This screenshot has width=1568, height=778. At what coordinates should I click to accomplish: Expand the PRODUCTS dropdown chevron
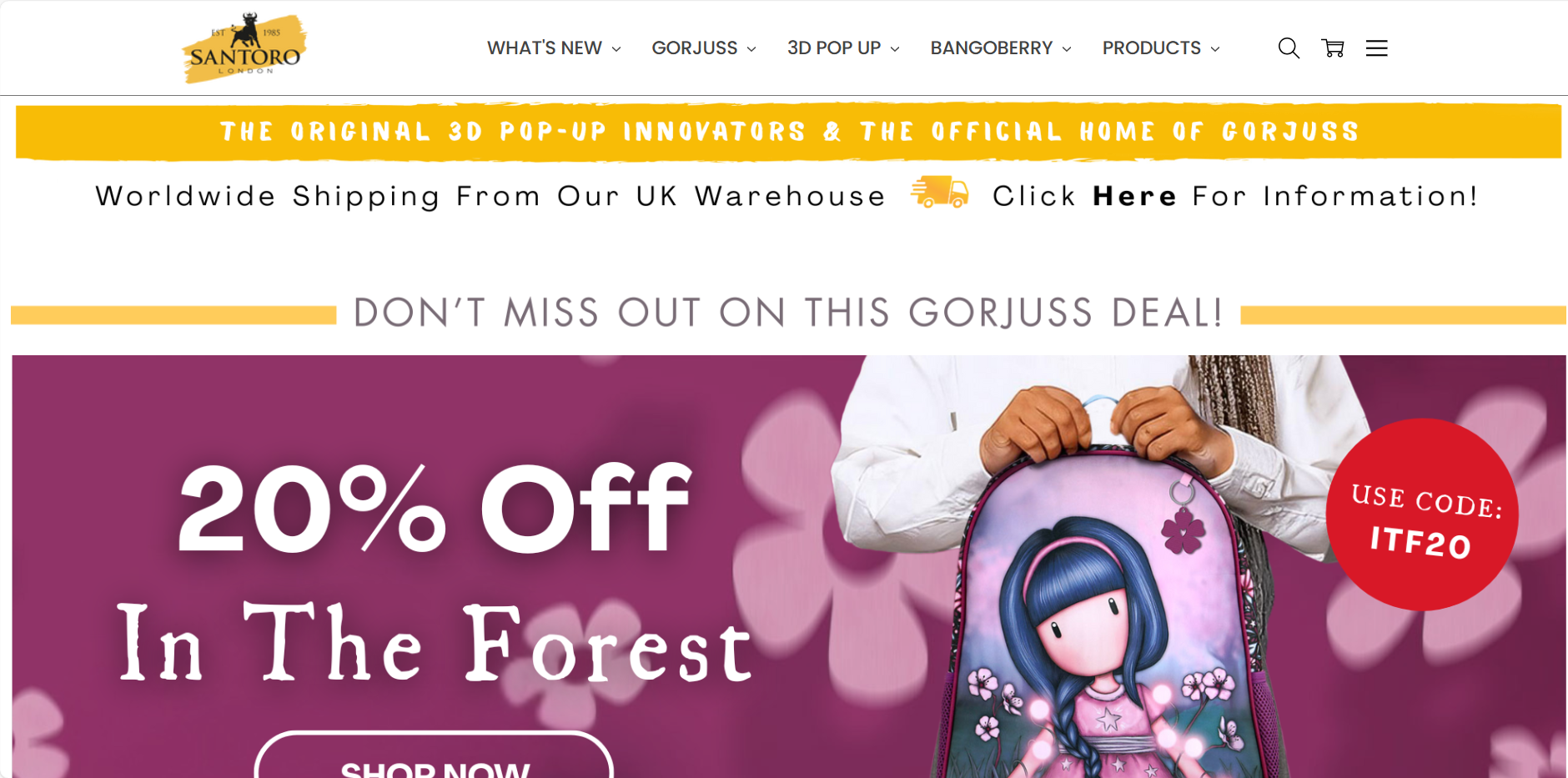point(1215,49)
